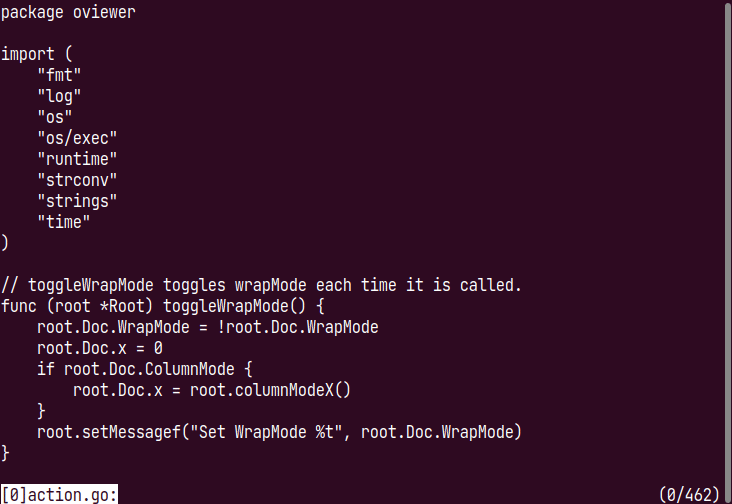The width and height of the screenshot is (732, 504).
Task: Click the "time" import entry
Action: (63, 222)
